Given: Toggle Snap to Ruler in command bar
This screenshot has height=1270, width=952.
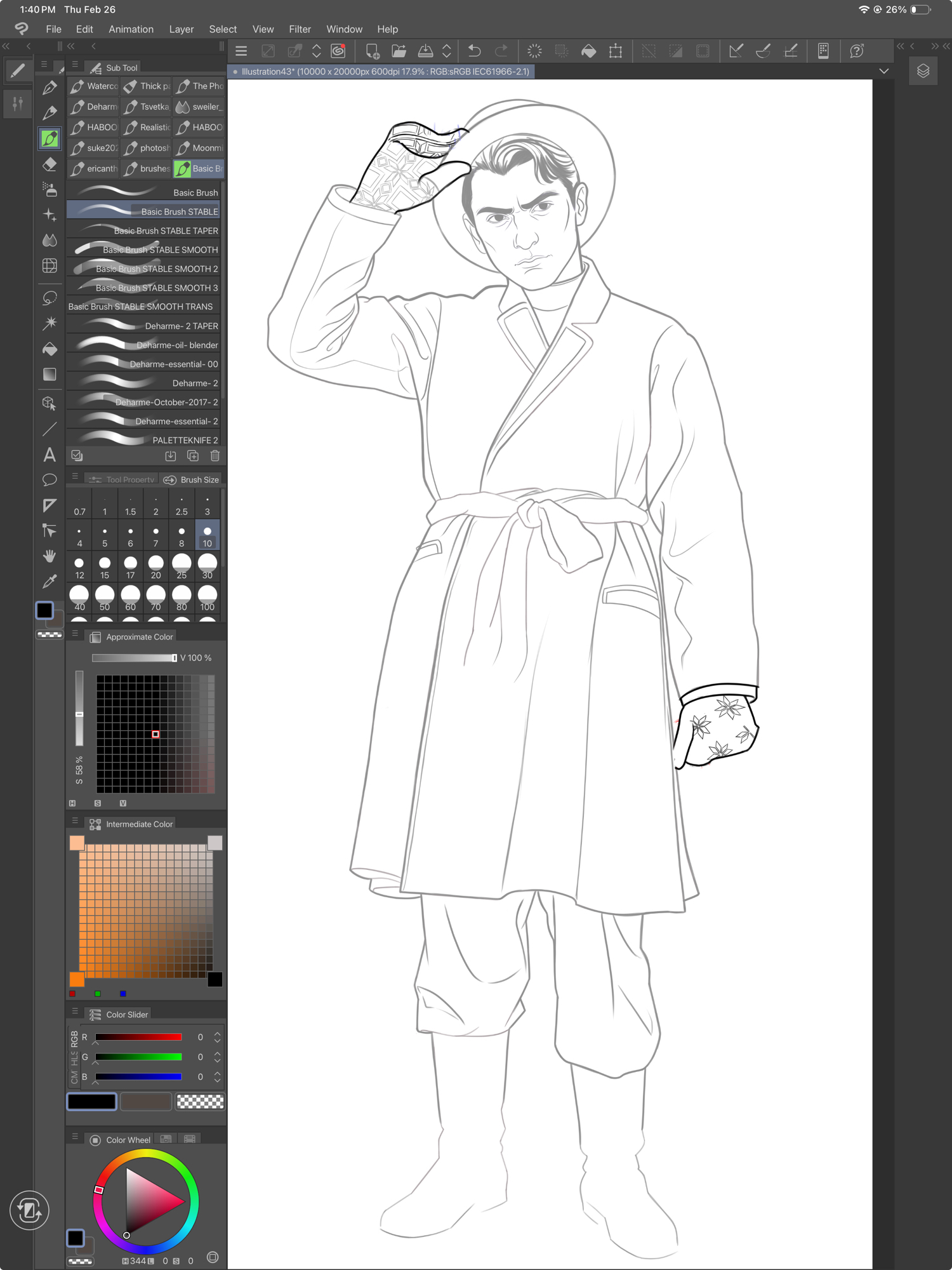Looking at the screenshot, I should (736, 51).
